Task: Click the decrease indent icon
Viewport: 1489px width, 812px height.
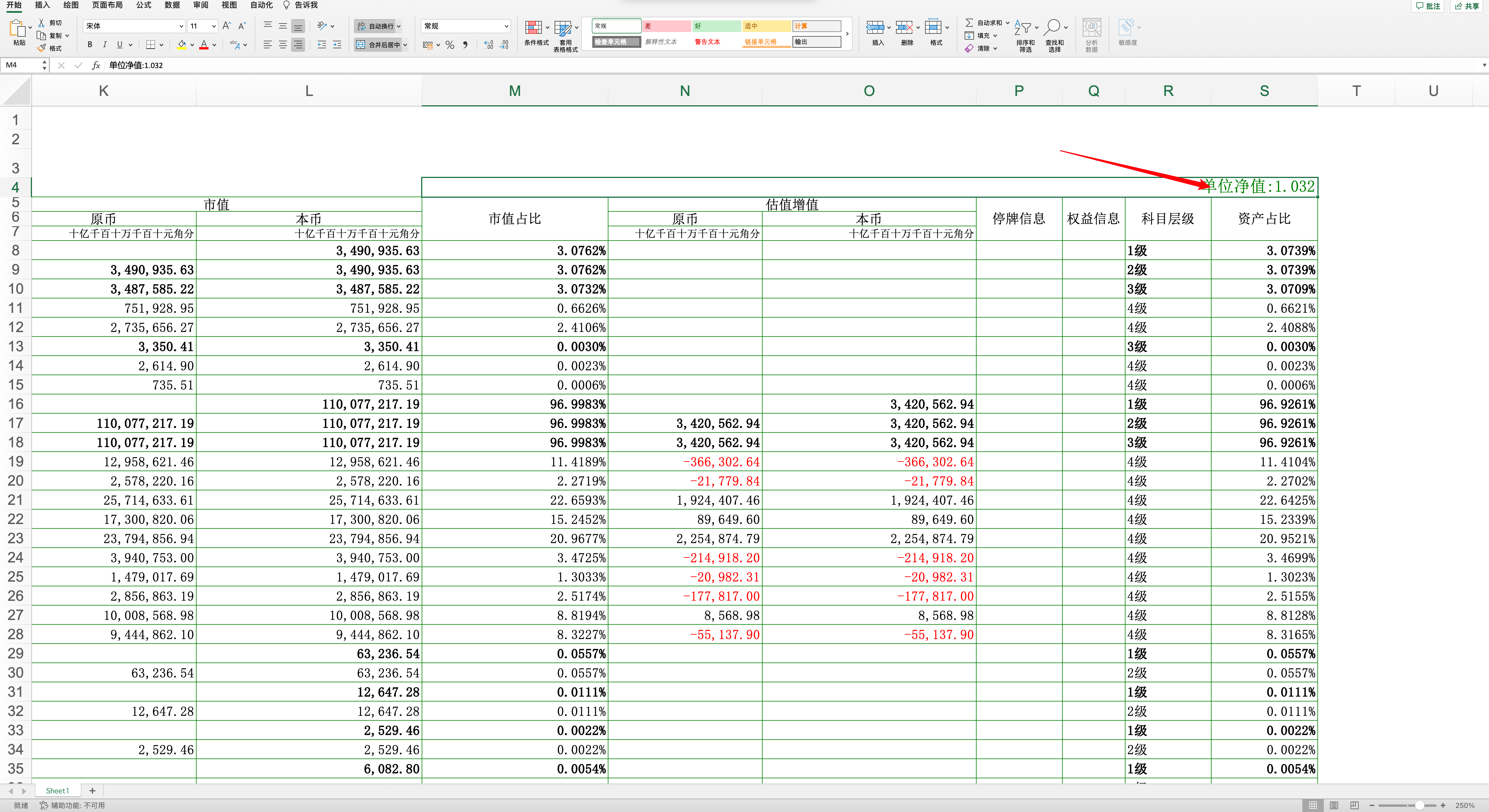Action: (x=322, y=44)
